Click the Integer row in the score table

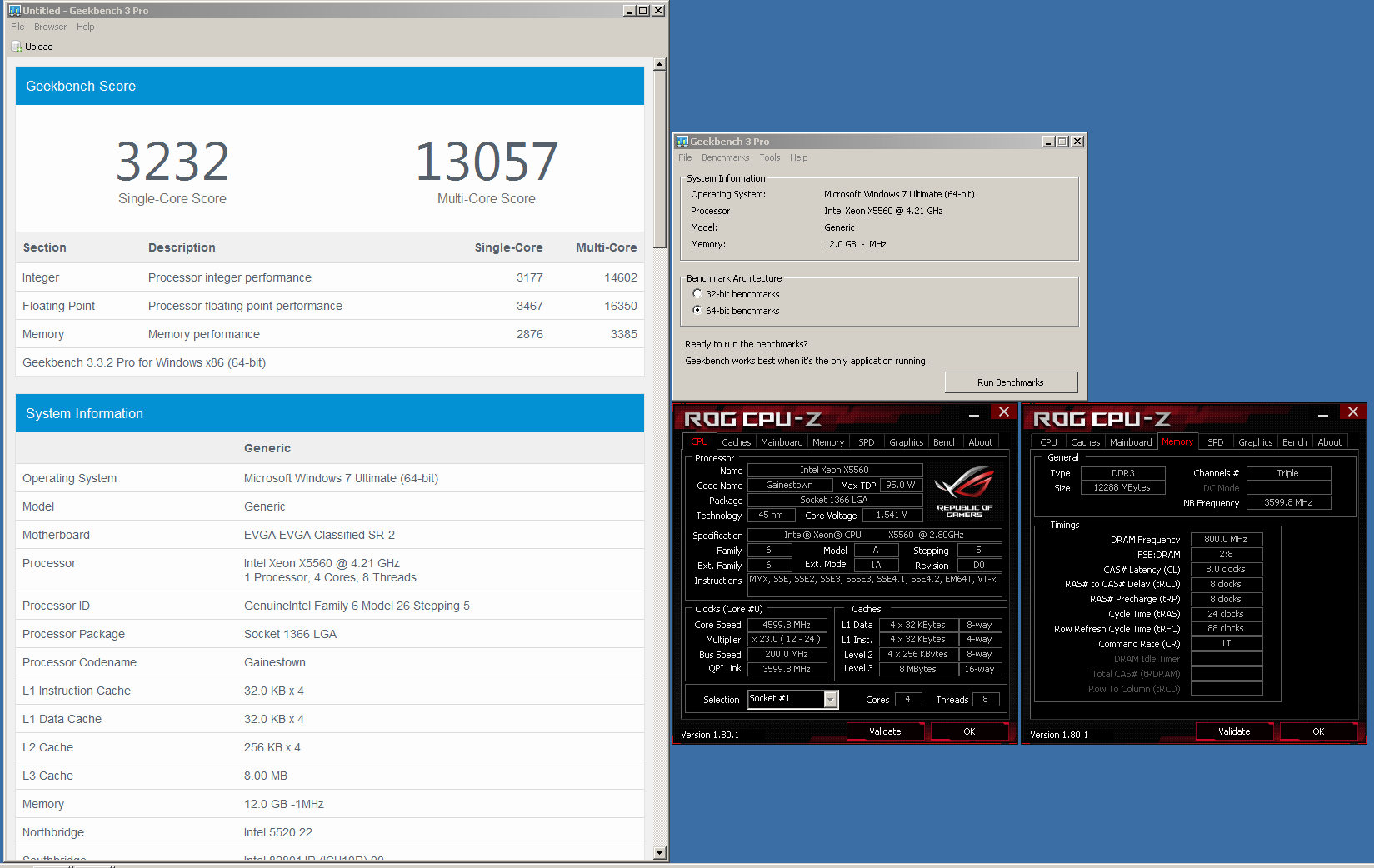(330, 277)
